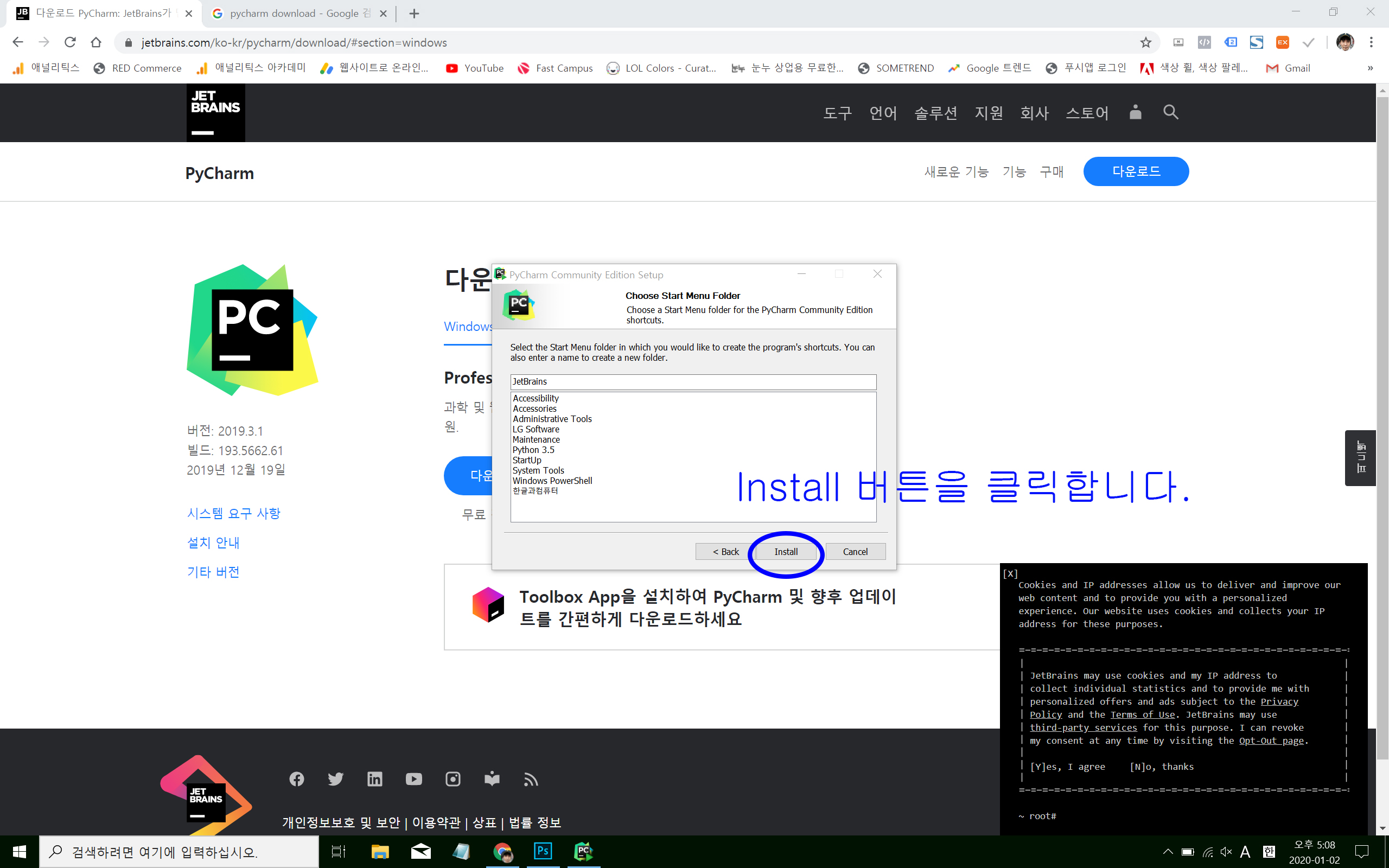Bookmark this page with star icon

coord(1145,42)
